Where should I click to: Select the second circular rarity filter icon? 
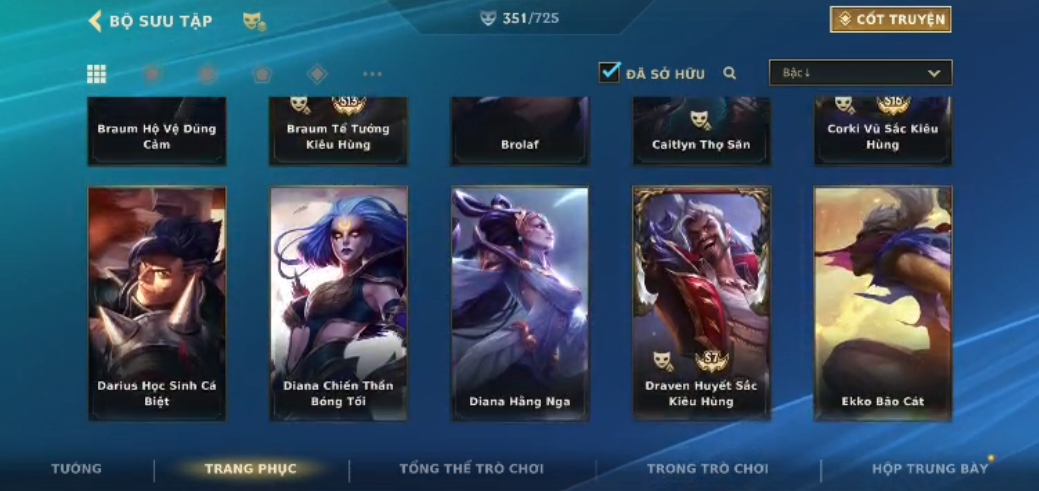pos(207,74)
